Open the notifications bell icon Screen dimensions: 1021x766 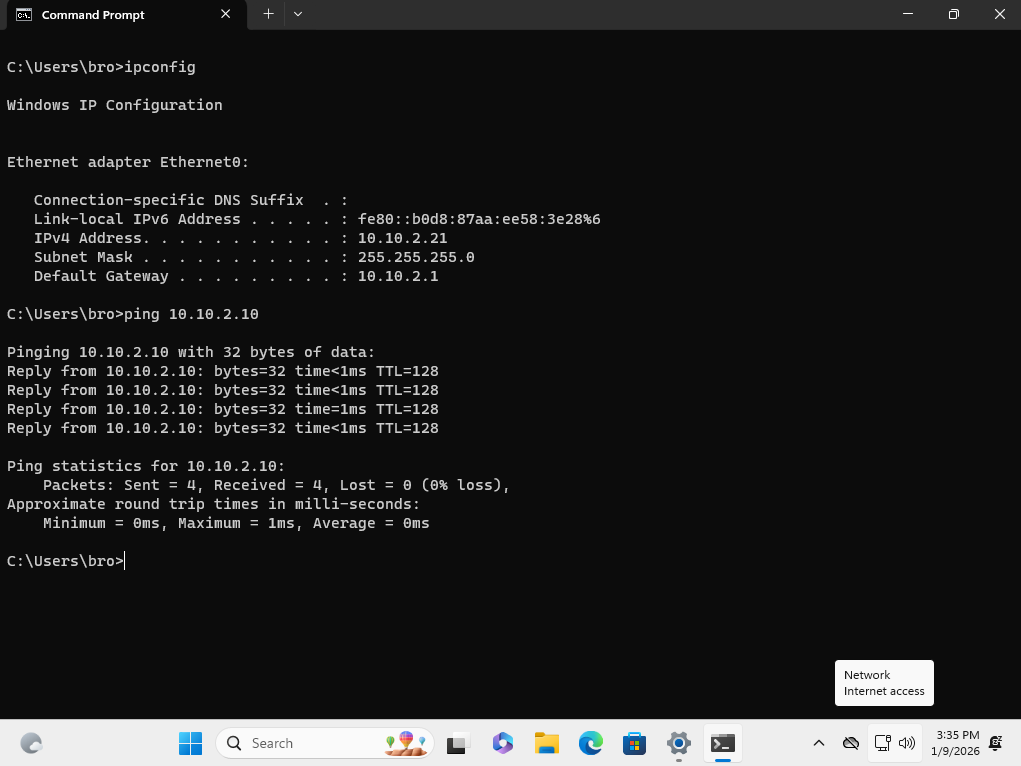point(996,743)
